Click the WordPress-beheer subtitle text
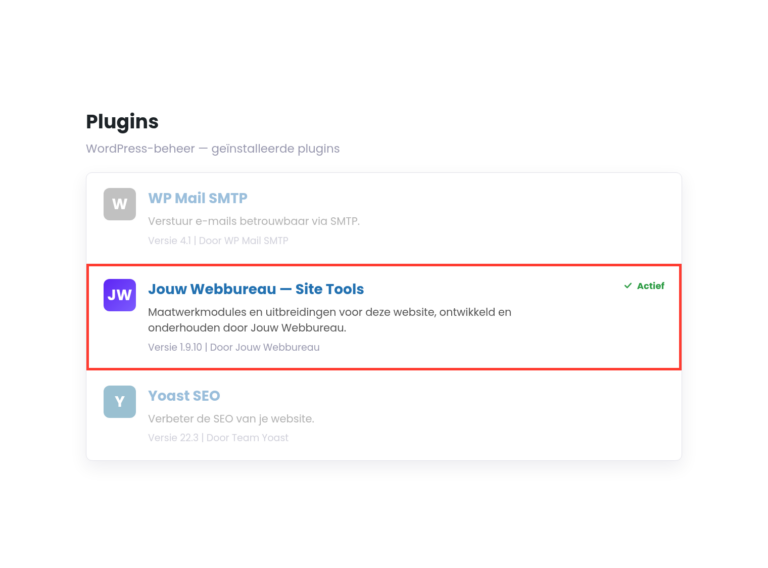 pyautogui.click(x=213, y=148)
